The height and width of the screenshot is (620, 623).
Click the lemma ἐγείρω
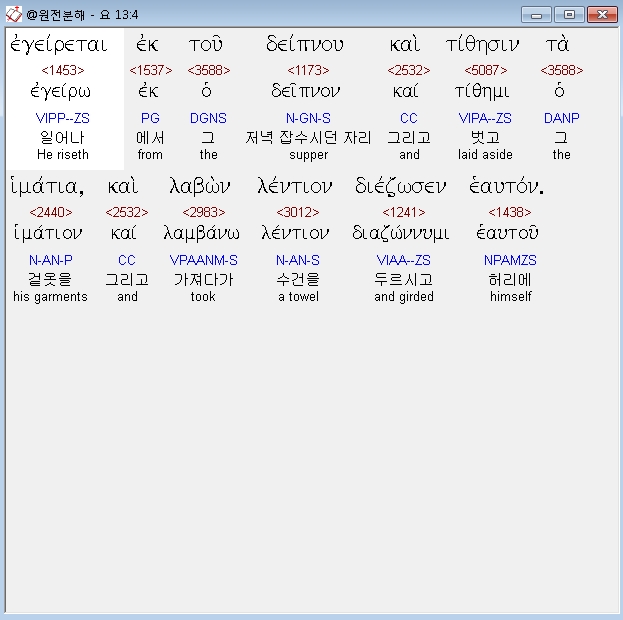tap(60, 92)
